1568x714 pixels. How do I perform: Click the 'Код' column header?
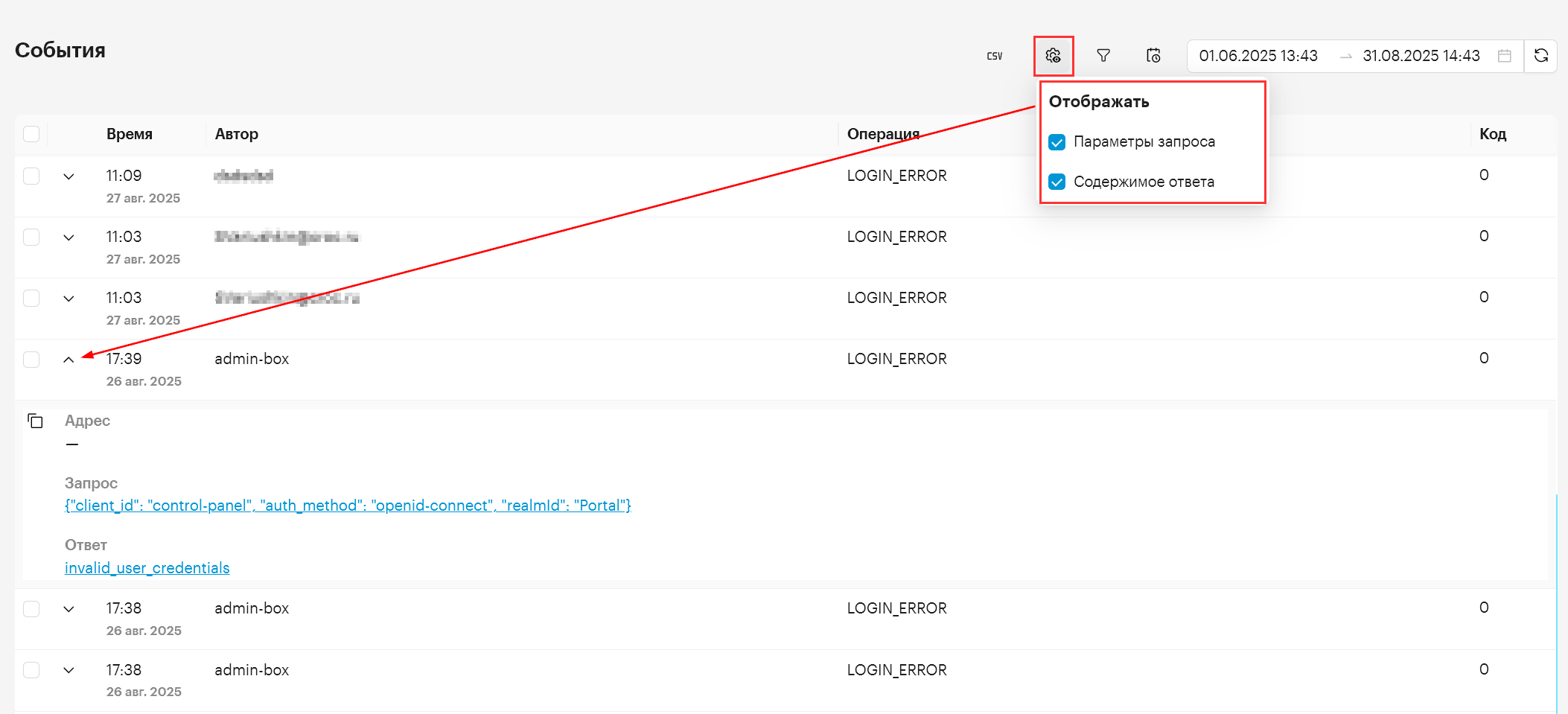pos(1493,134)
